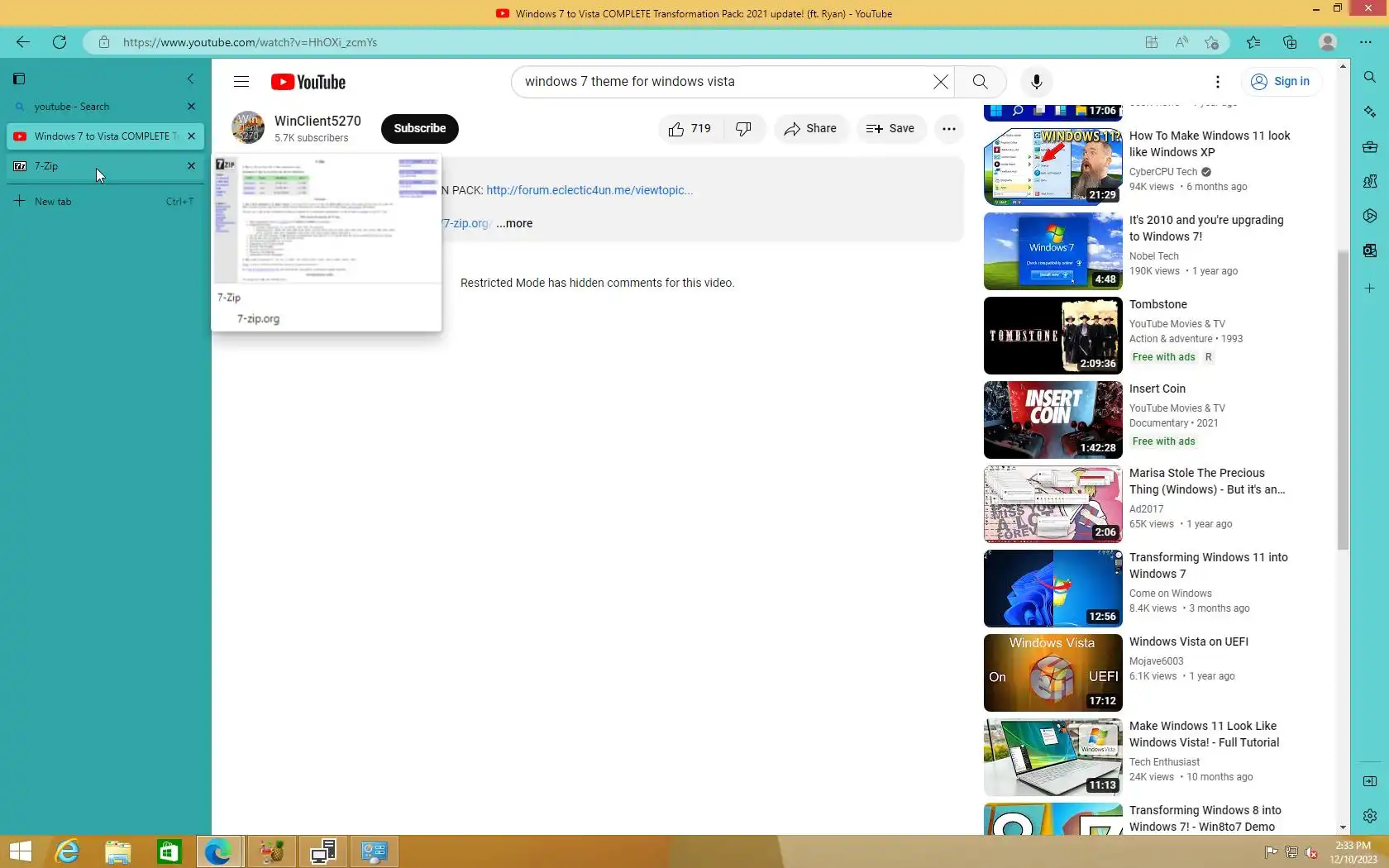Viewport: 1389px width, 868px height.
Task: Open Edge's Settings and more ellipsis menu
Action: pyautogui.click(x=1366, y=42)
